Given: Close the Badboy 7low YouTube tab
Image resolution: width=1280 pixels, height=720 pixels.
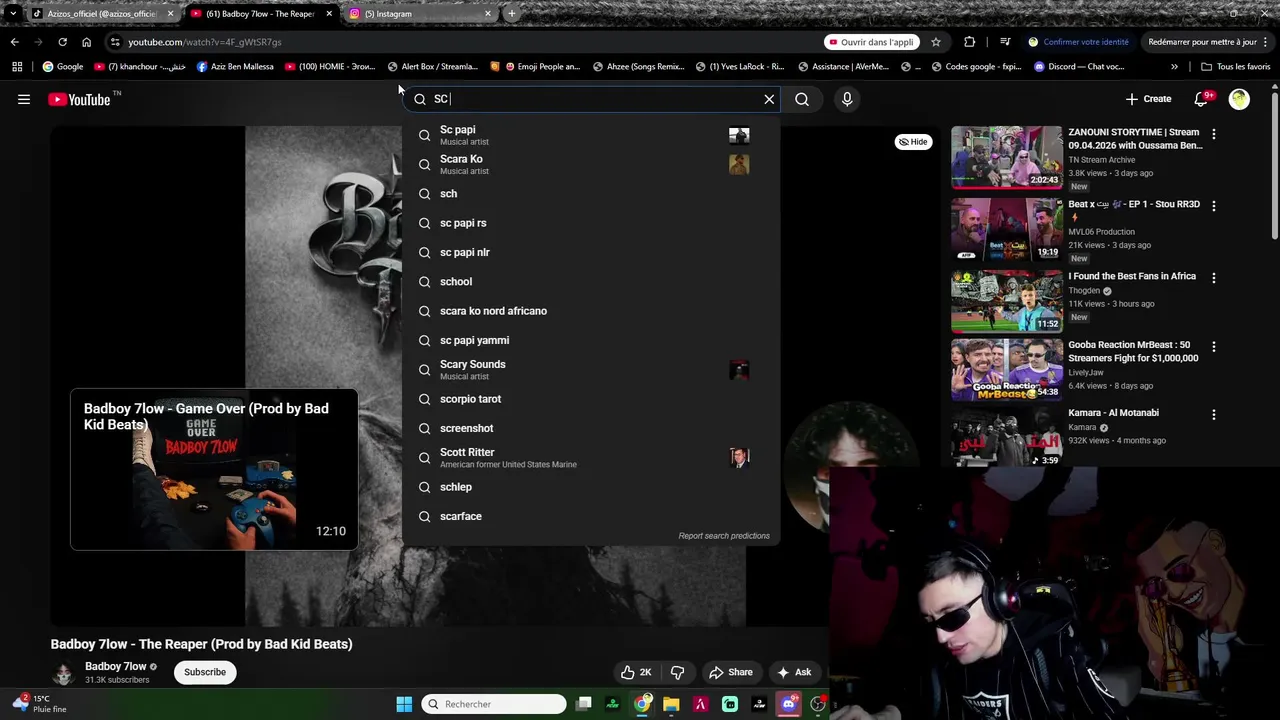Looking at the screenshot, I should [329, 14].
